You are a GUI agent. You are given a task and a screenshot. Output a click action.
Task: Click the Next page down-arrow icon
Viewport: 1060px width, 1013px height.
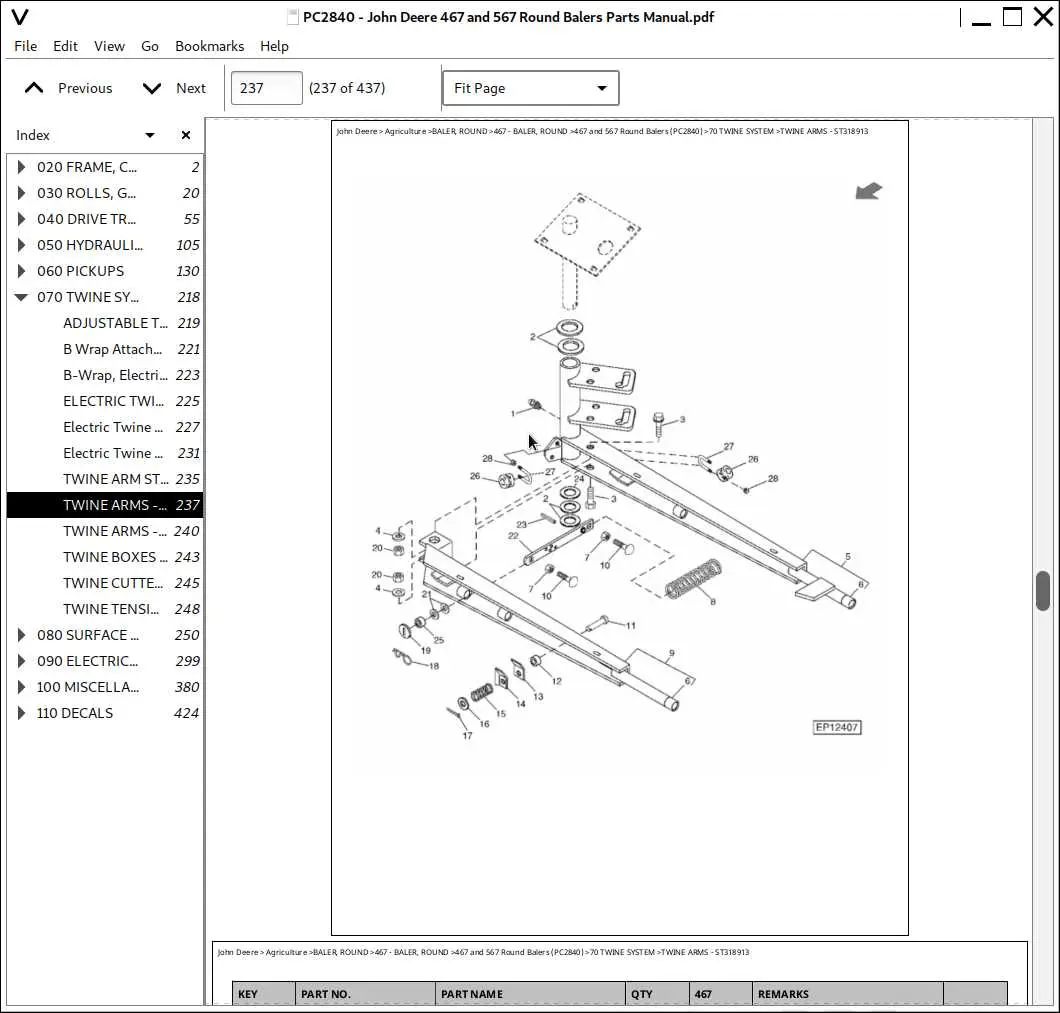tap(152, 88)
